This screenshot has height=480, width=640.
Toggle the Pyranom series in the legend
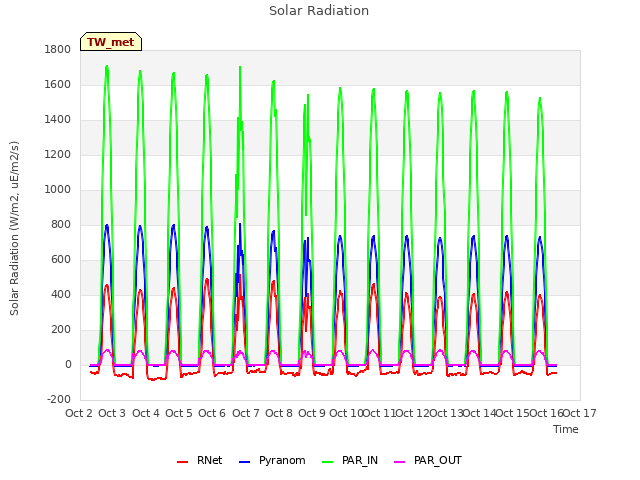click(272, 460)
